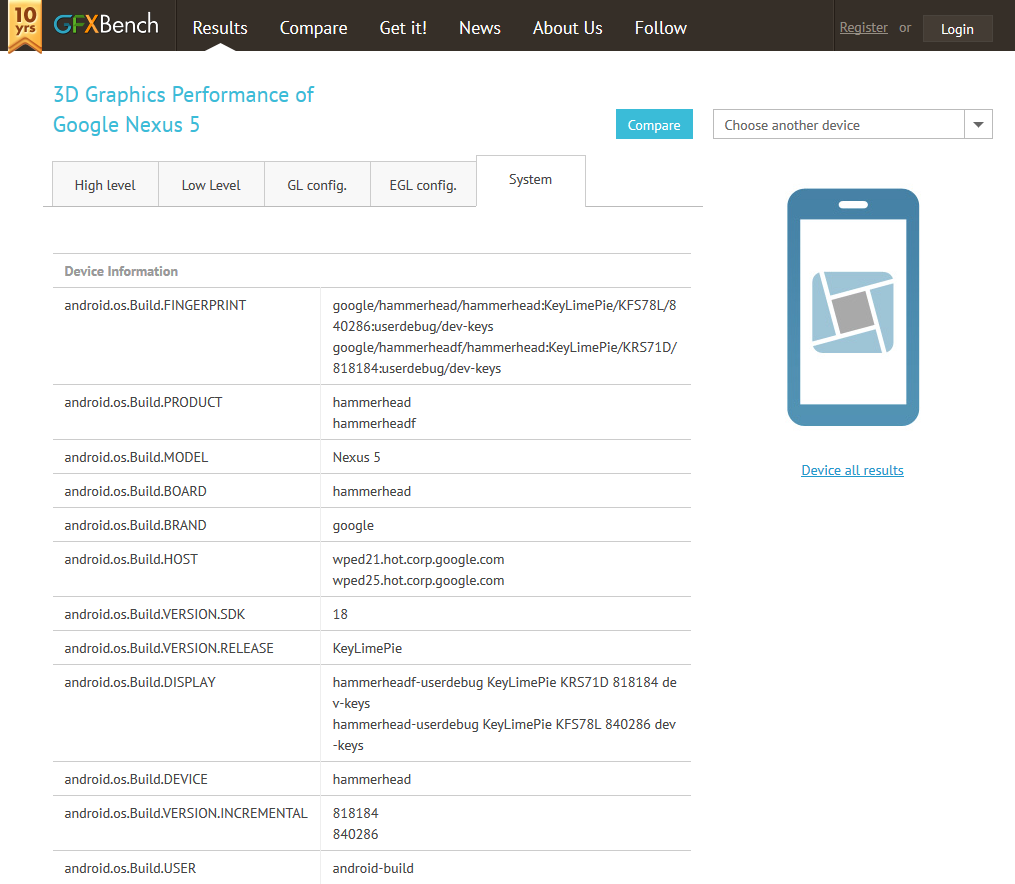Viewport: 1015px width, 884px height.
Task: Click the phone device illustration
Action: [853, 307]
